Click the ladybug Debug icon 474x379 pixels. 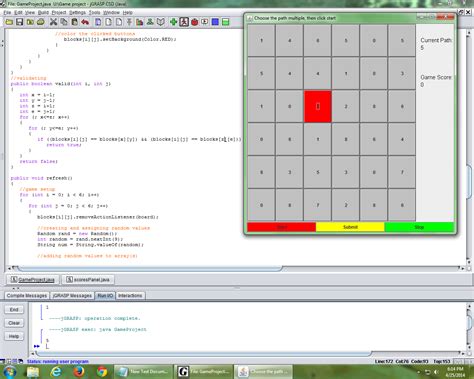(x=194, y=22)
